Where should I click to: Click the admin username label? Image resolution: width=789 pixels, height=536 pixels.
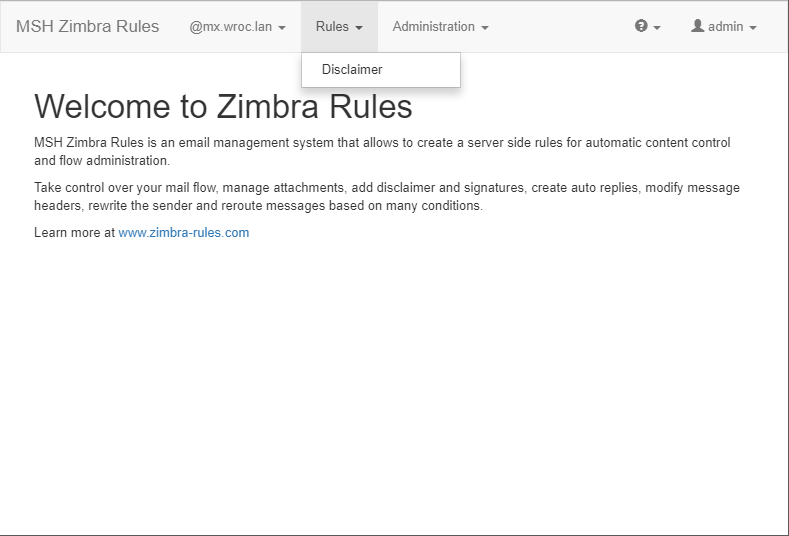[726, 26]
